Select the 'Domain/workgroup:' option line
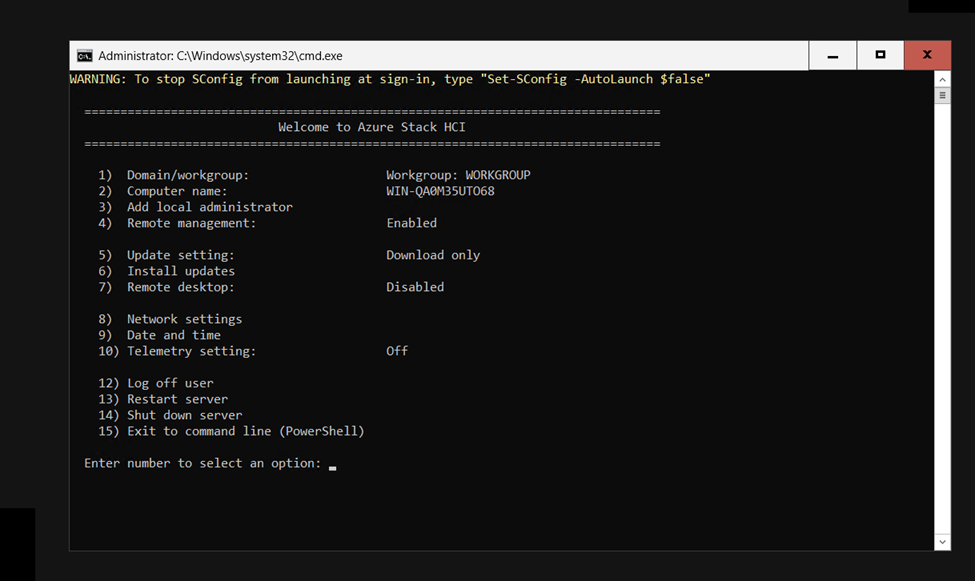 coord(174,175)
